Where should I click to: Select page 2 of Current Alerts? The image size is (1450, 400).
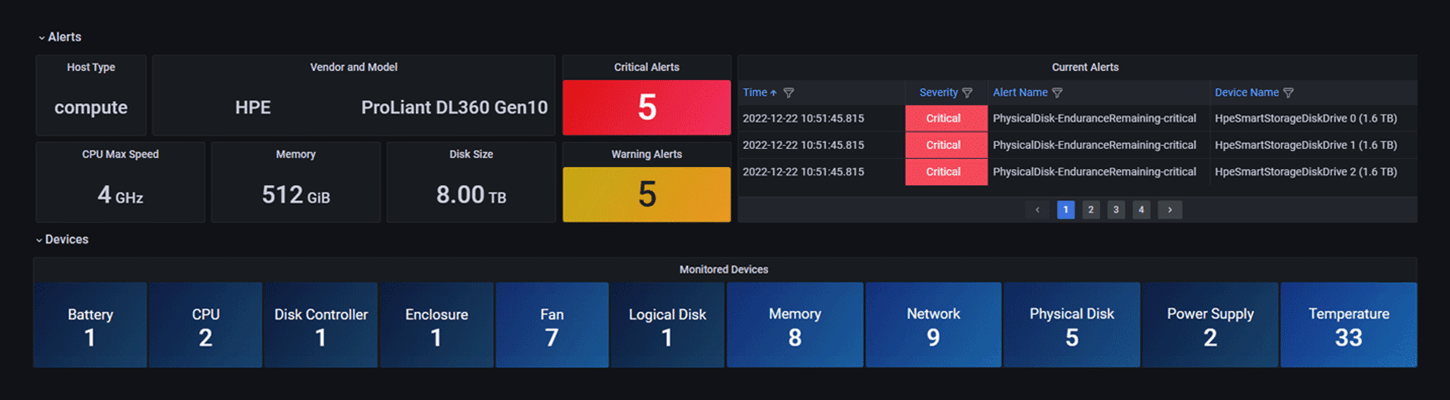pos(1091,210)
